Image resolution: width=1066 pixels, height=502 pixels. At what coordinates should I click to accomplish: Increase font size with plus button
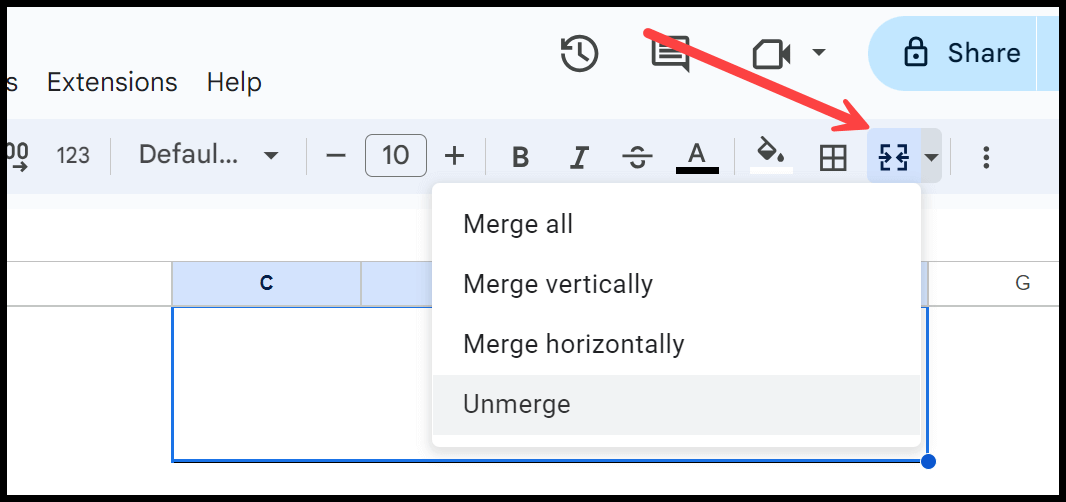pos(454,156)
